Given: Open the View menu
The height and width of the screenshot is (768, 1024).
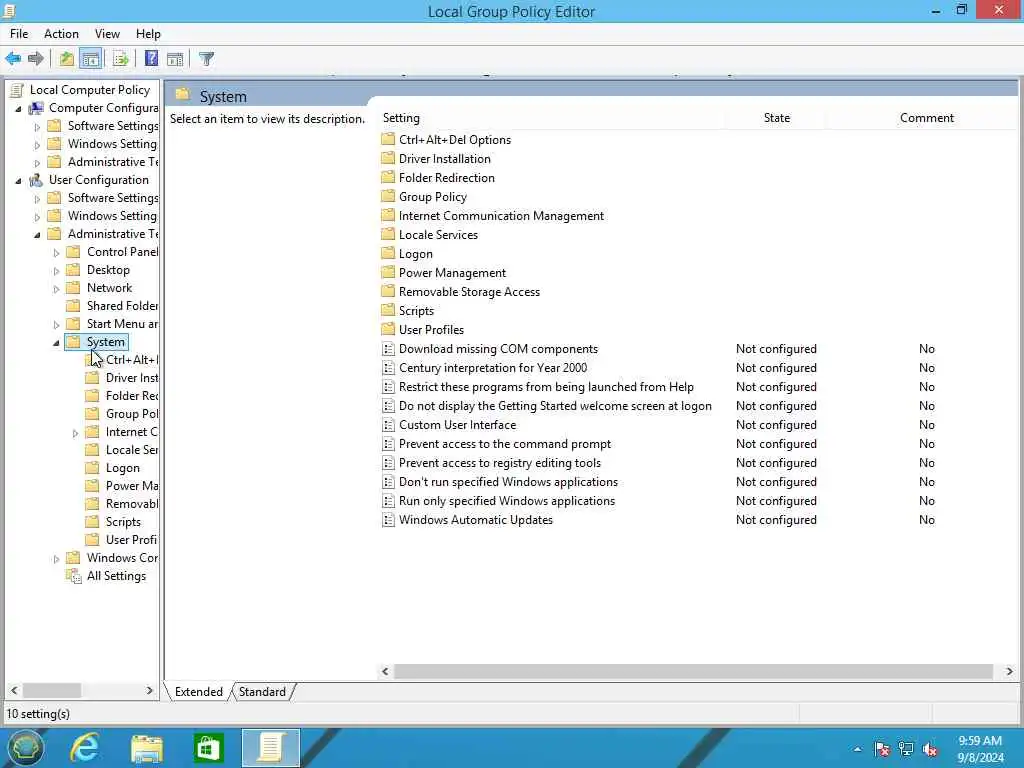Looking at the screenshot, I should point(107,34).
